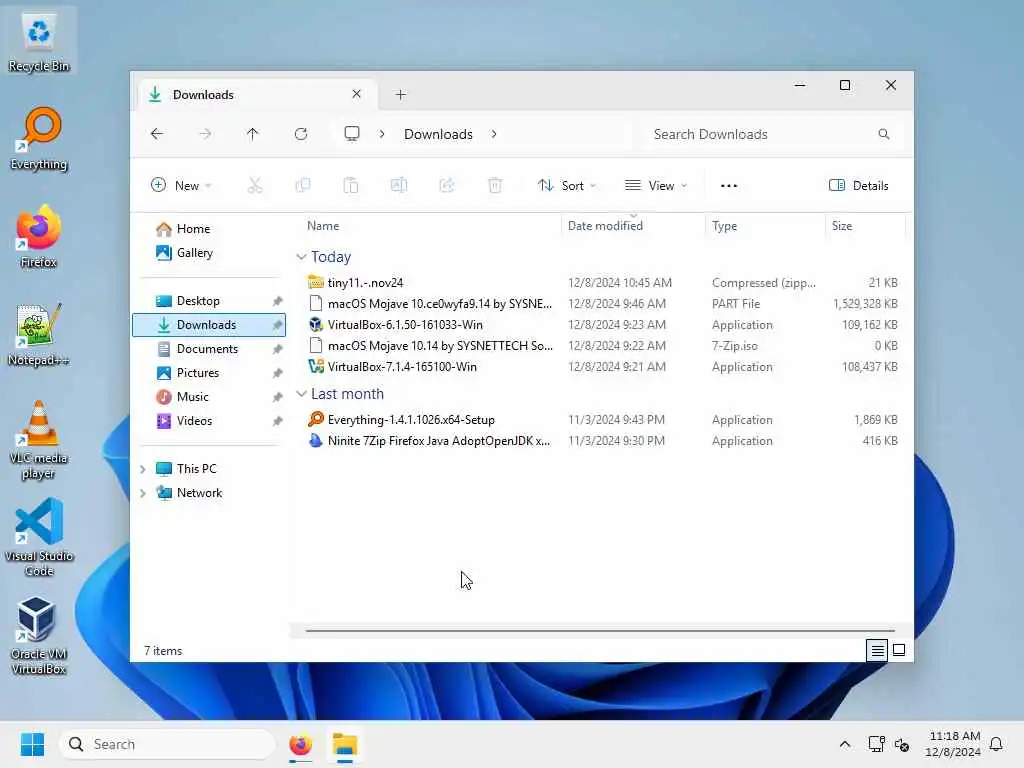The image size is (1024, 768).
Task: Click the Rename toolbar icon
Action: coord(399,185)
